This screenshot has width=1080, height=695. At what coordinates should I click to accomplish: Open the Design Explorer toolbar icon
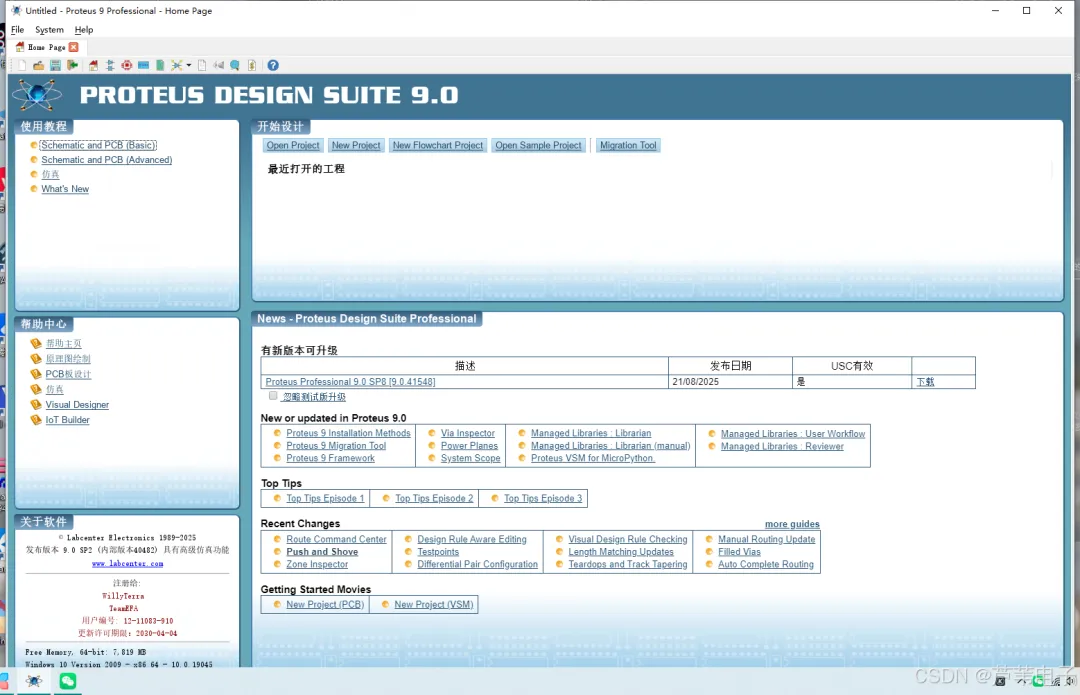[176, 65]
